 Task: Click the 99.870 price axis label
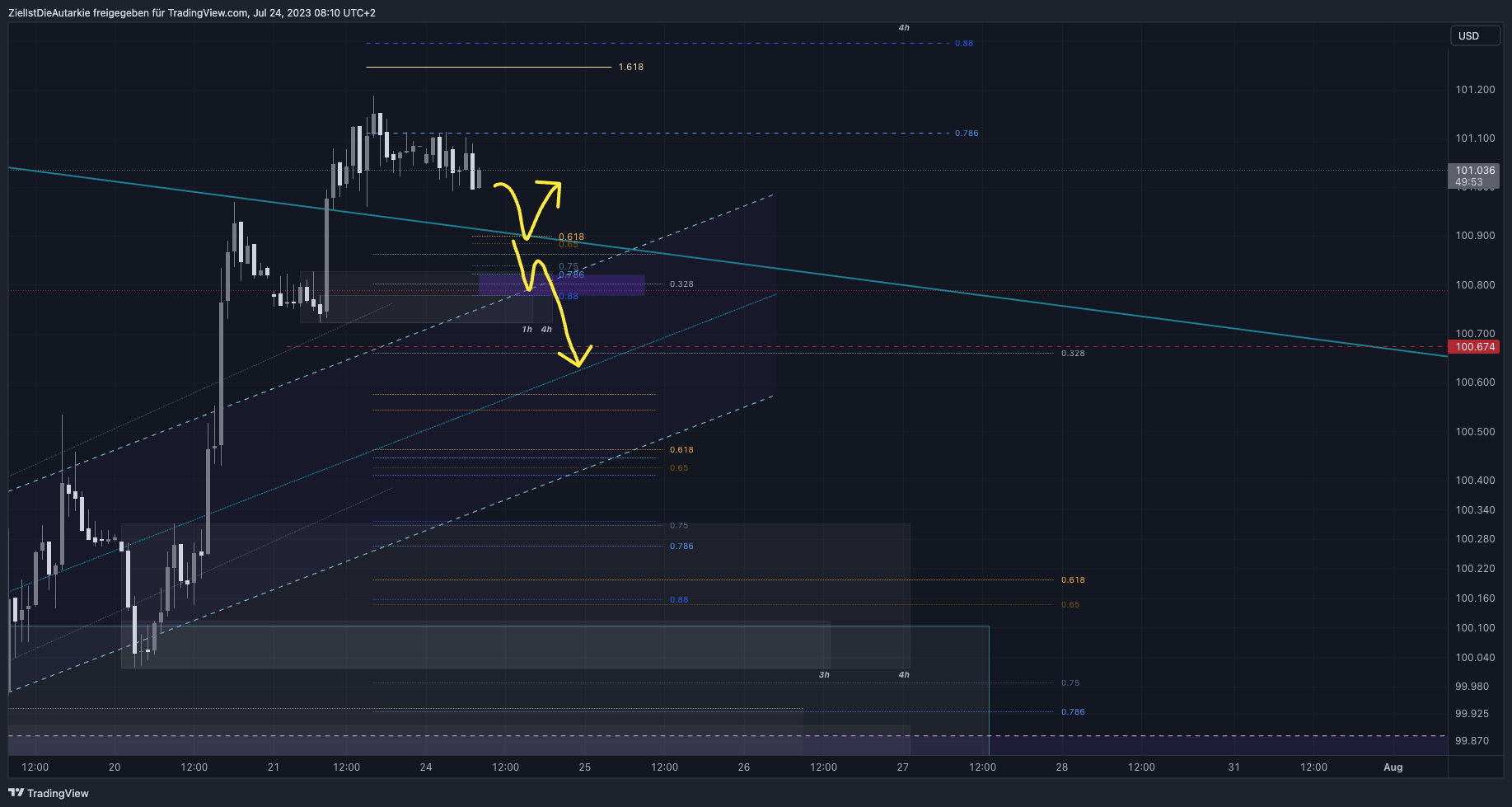[x=1472, y=741]
